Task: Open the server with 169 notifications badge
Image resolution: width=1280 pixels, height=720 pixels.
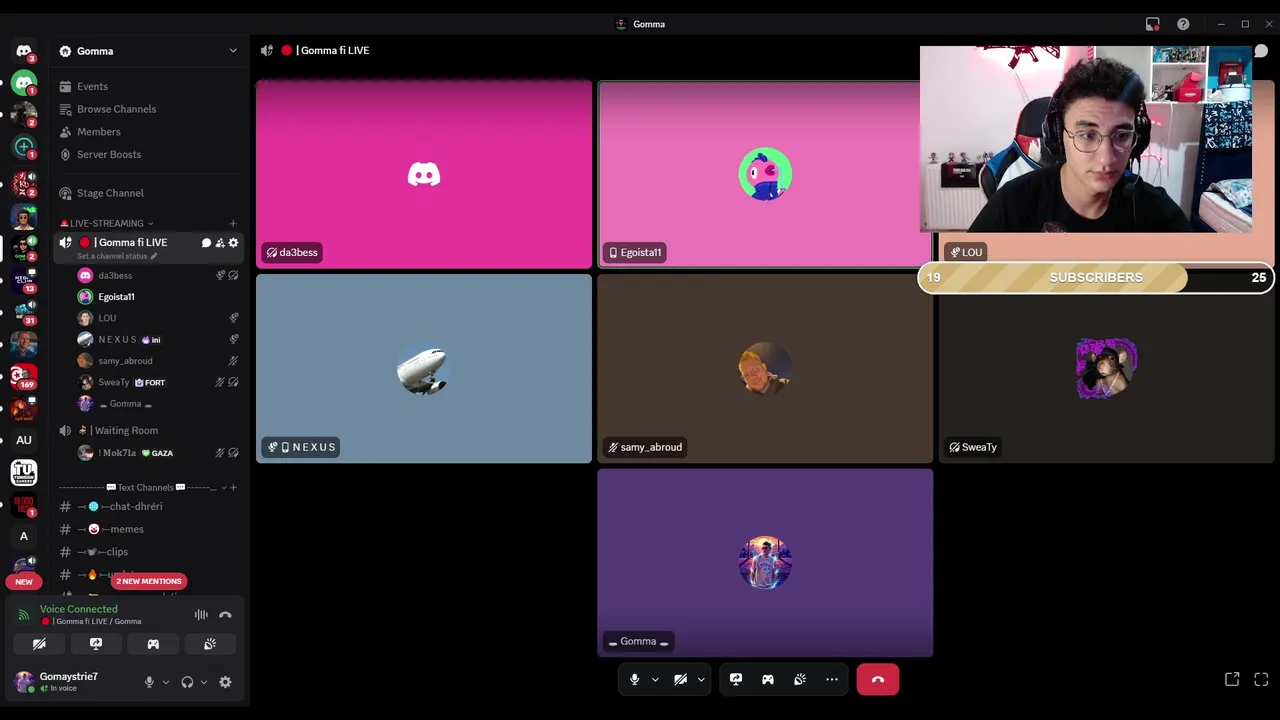Action: click(24, 376)
